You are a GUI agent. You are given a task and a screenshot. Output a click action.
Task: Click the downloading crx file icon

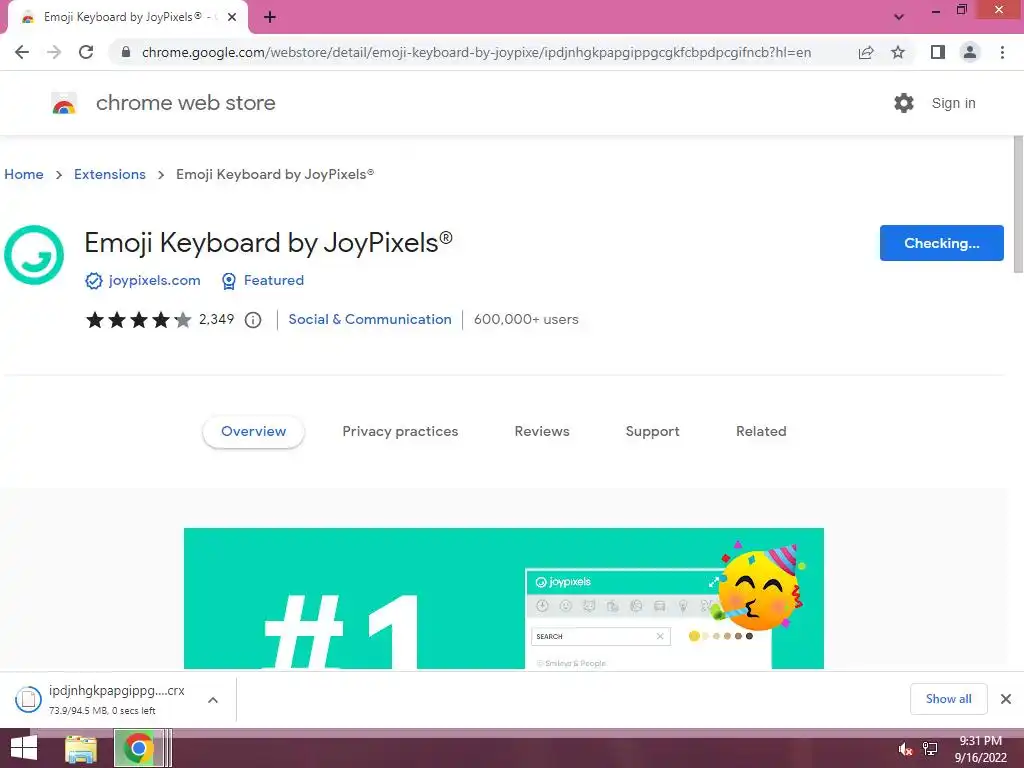[28, 699]
